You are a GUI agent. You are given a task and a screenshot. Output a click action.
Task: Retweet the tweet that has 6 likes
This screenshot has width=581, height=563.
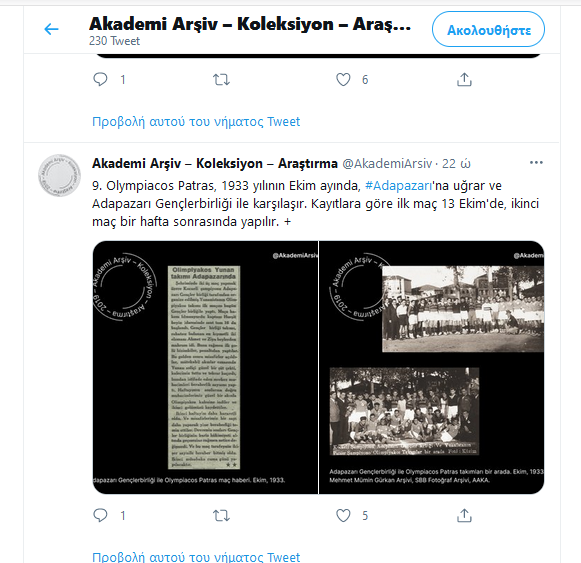pyautogui.click(x=221, y=80)
